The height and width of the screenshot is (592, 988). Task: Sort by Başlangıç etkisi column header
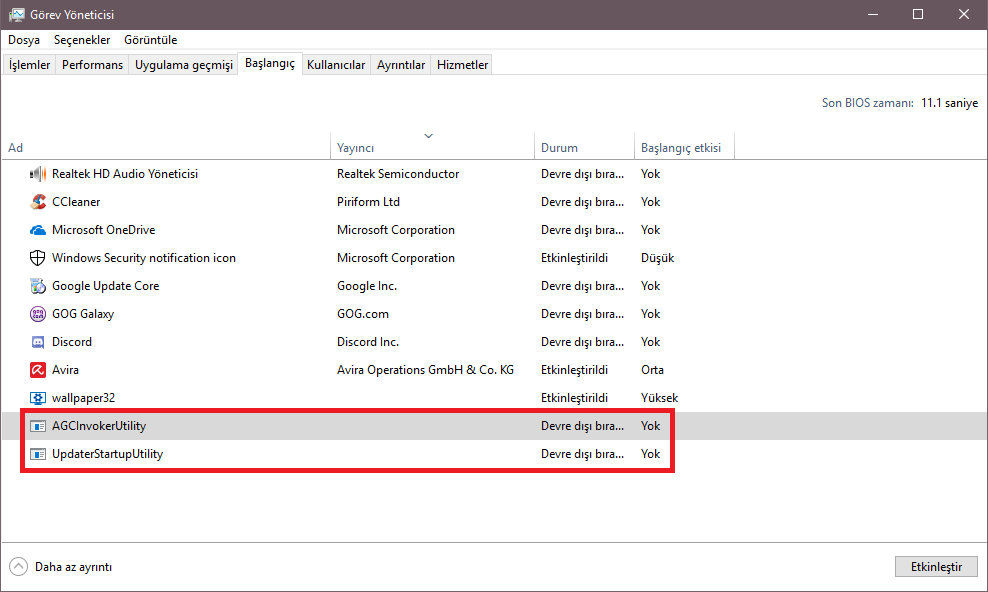(x=684, y=147)
